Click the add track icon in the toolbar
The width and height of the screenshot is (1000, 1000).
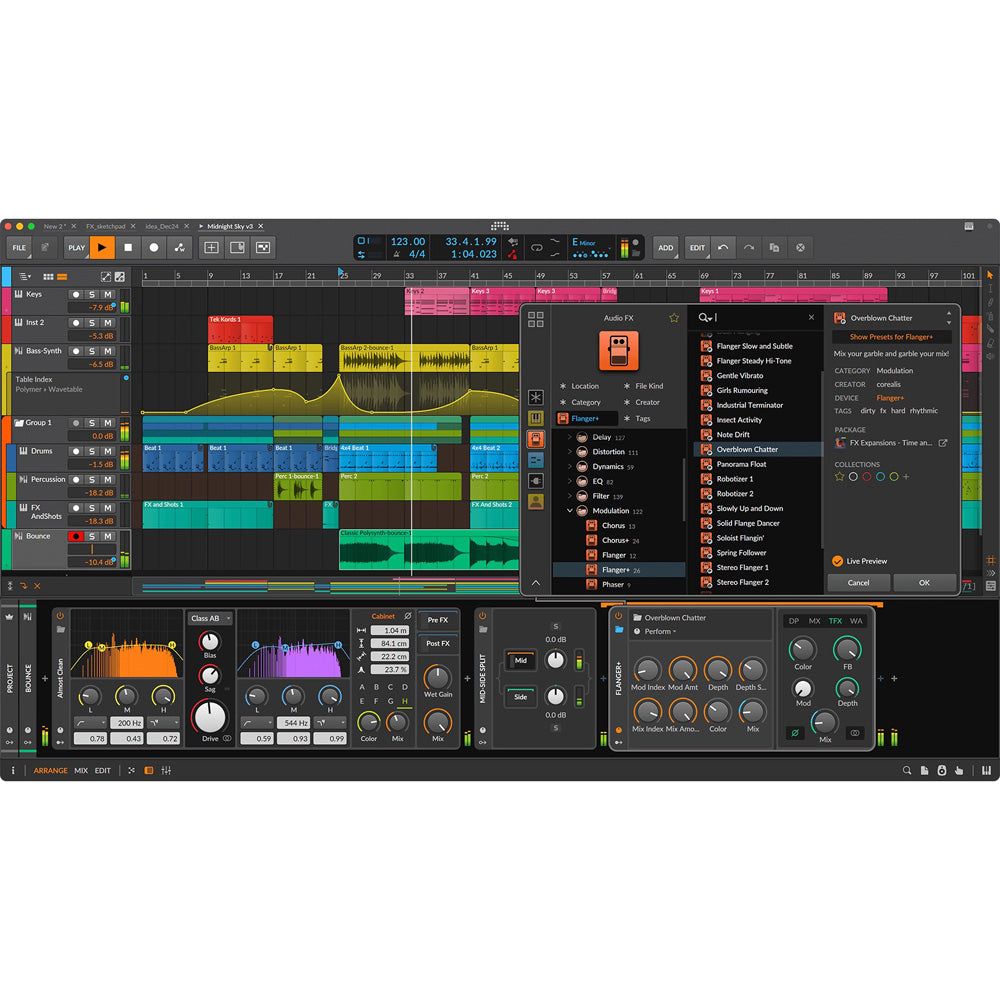pyautogui.click(x=211, y=247)
